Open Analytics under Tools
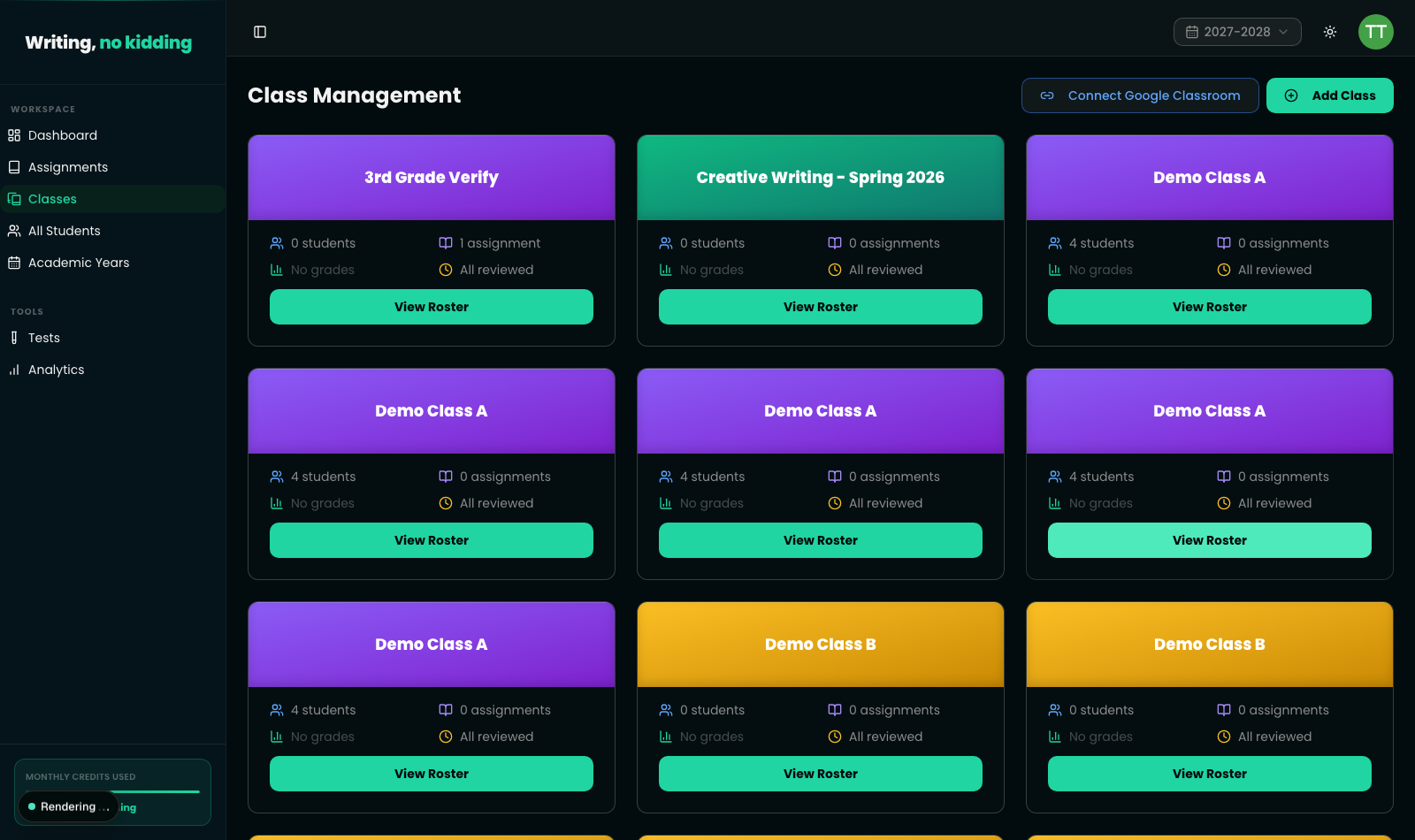1415x840 pixels. click(113, 370)
